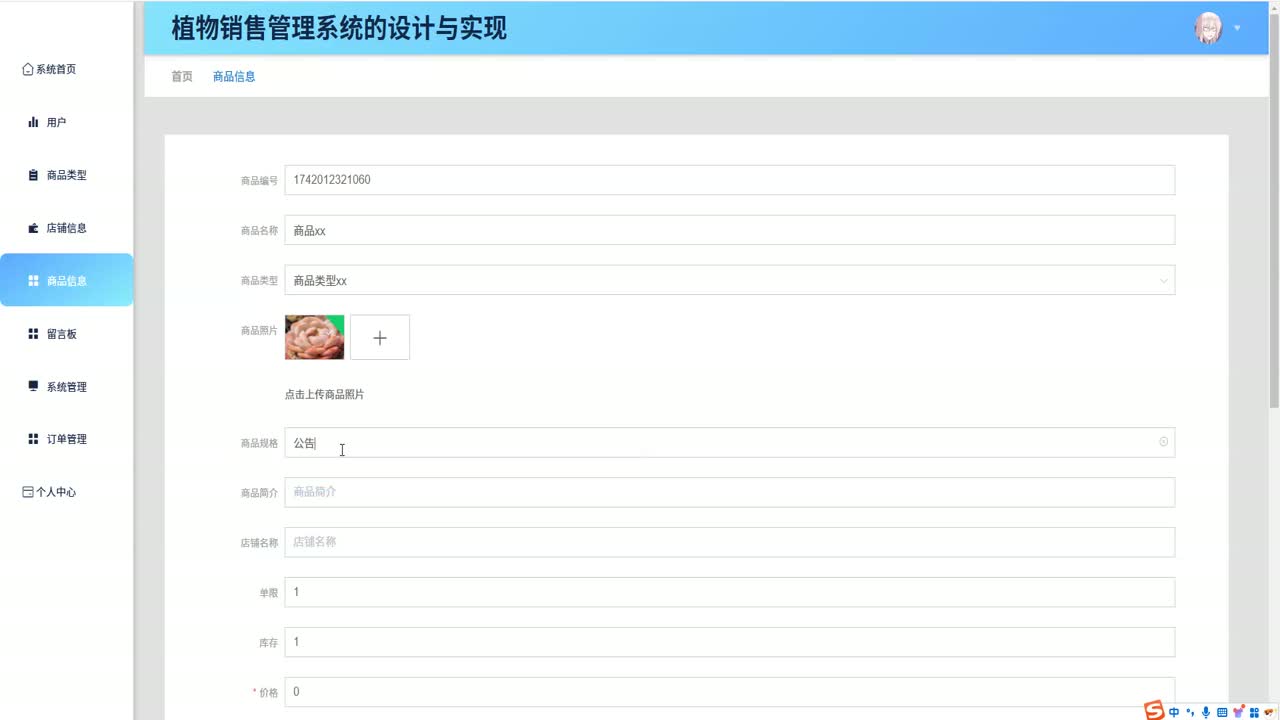Click the card icon beside 个人中心
The image size is (1280, 720).
28,492
